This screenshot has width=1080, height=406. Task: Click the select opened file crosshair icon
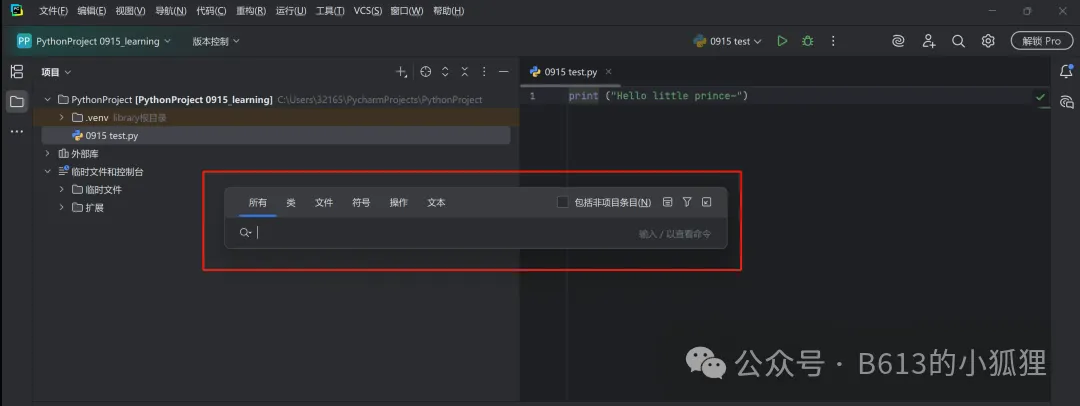point(426,72)
